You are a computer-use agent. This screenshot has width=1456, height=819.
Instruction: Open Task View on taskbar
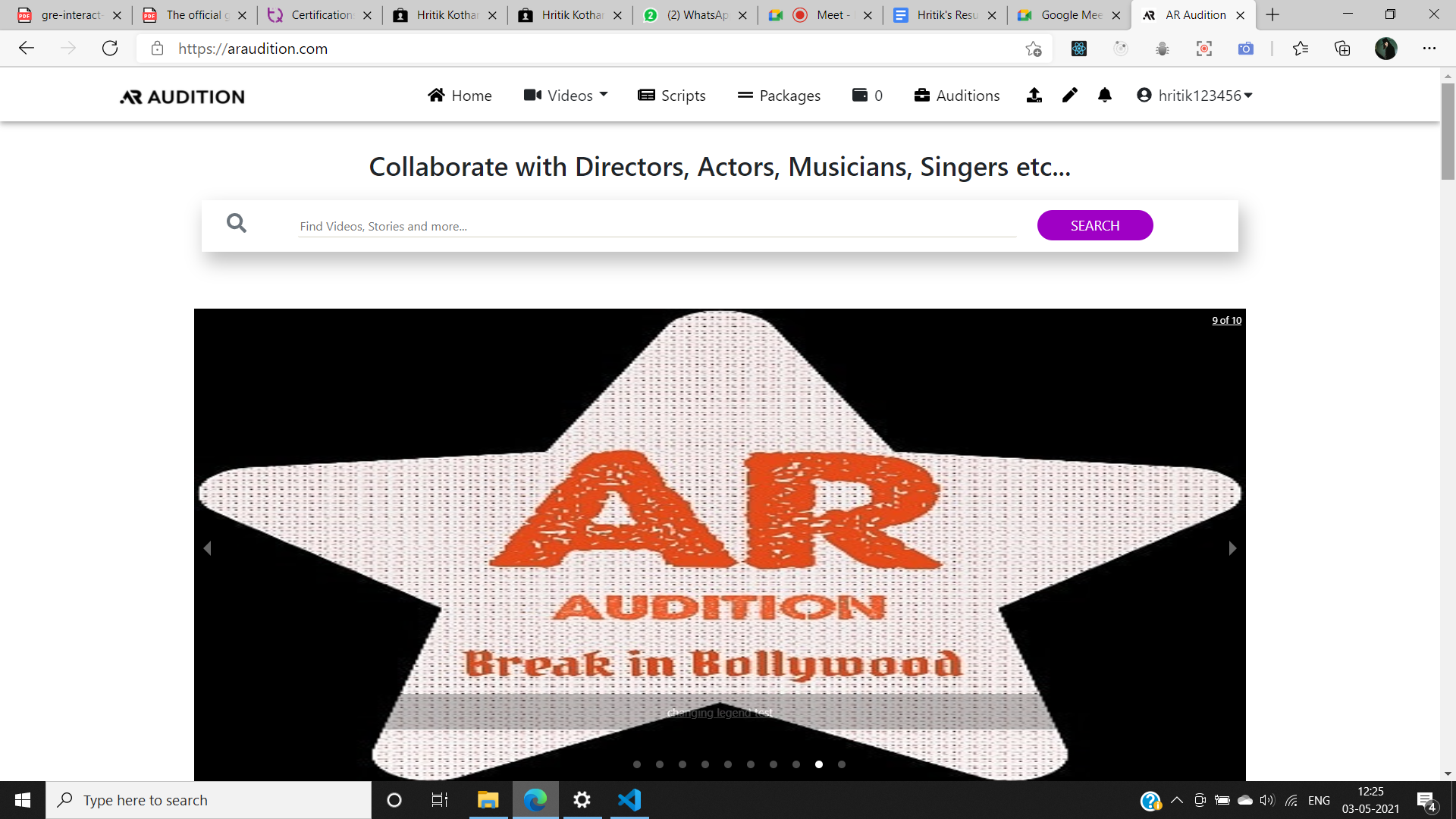[440, 800]
